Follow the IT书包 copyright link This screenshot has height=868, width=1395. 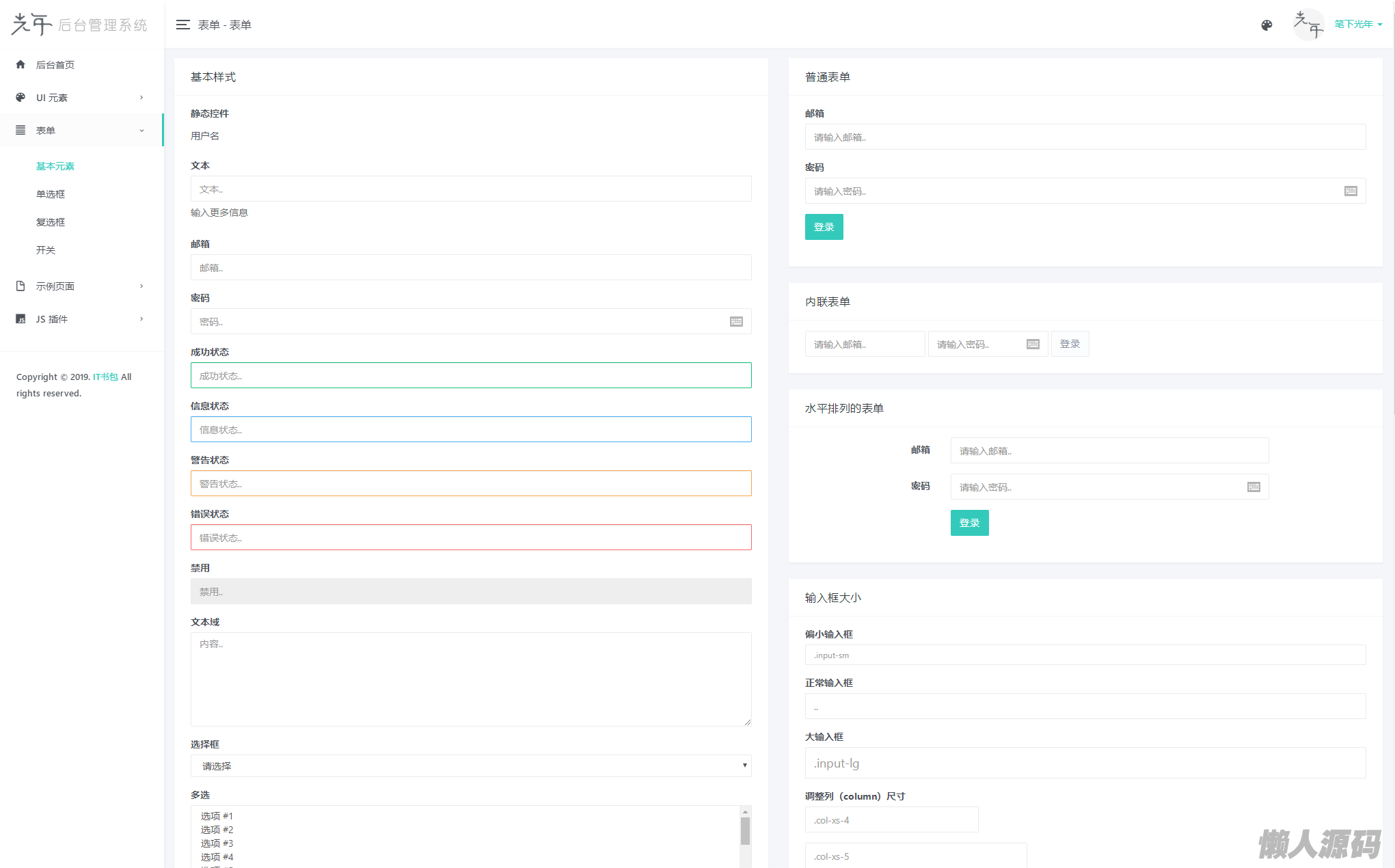(x=105, y=377)
